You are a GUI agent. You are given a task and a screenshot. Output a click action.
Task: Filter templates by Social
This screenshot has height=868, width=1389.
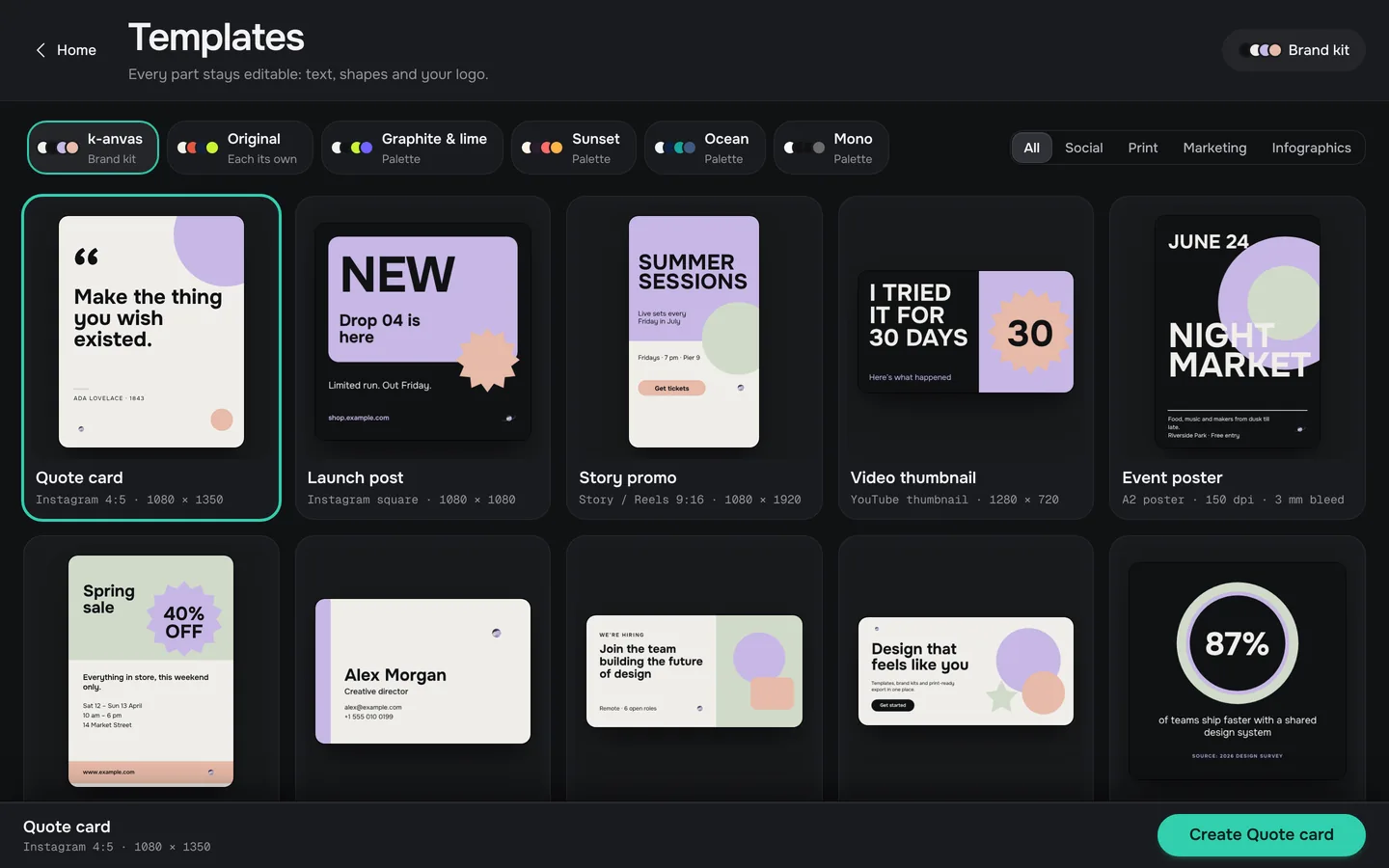1083,148
